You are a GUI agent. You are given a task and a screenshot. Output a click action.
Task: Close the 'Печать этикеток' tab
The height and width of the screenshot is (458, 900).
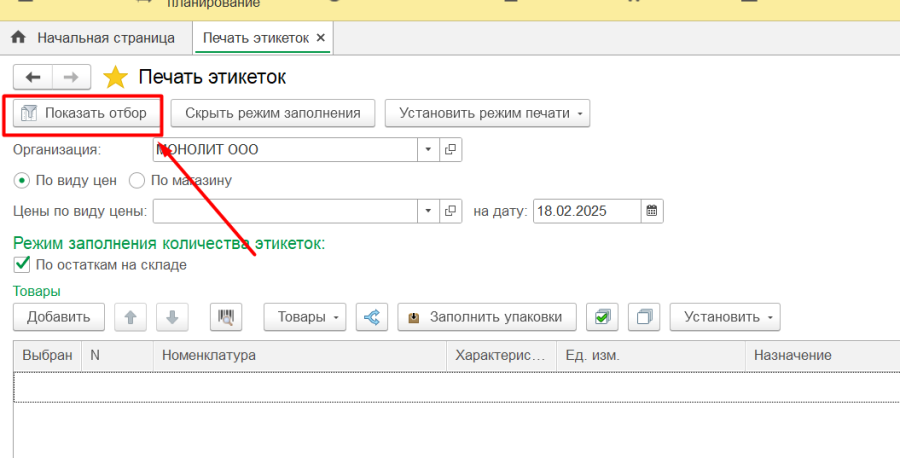320,38
